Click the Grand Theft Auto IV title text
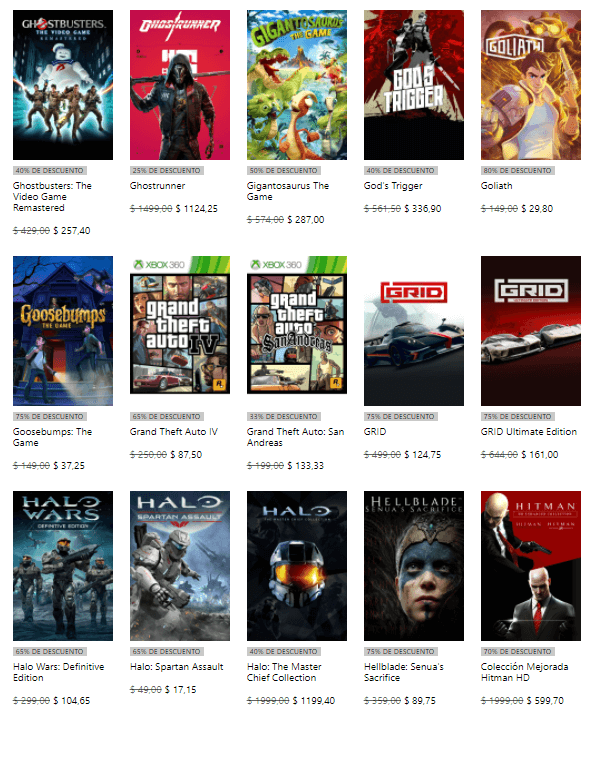 coord(174,432)
